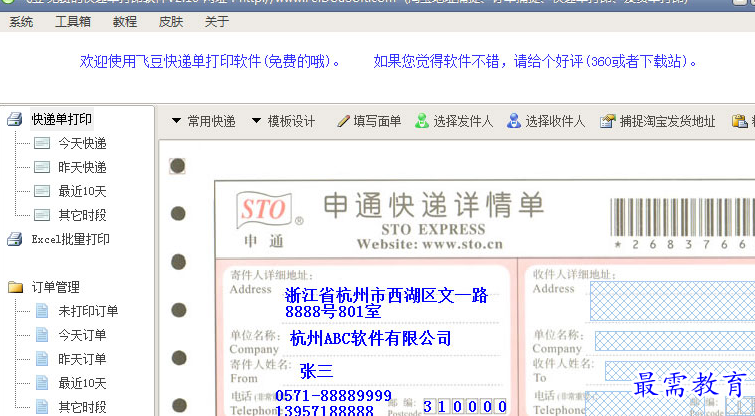The image size is (755, 416).
Task: Open the 教程 menu
Action: pos(125,22)
